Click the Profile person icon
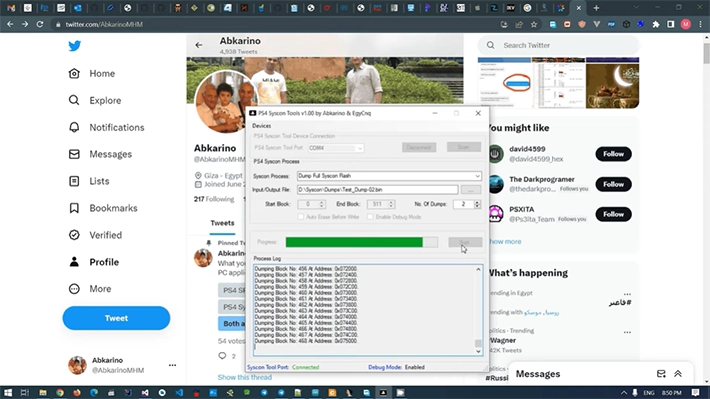This screenshot has height=399, width=710. [74, 262]
